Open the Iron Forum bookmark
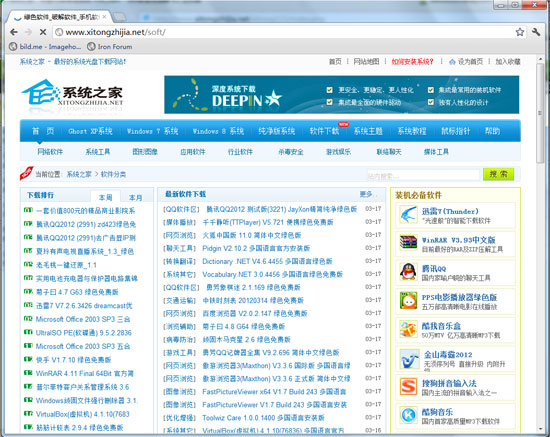The image size is (550, 437). (110, 46)
